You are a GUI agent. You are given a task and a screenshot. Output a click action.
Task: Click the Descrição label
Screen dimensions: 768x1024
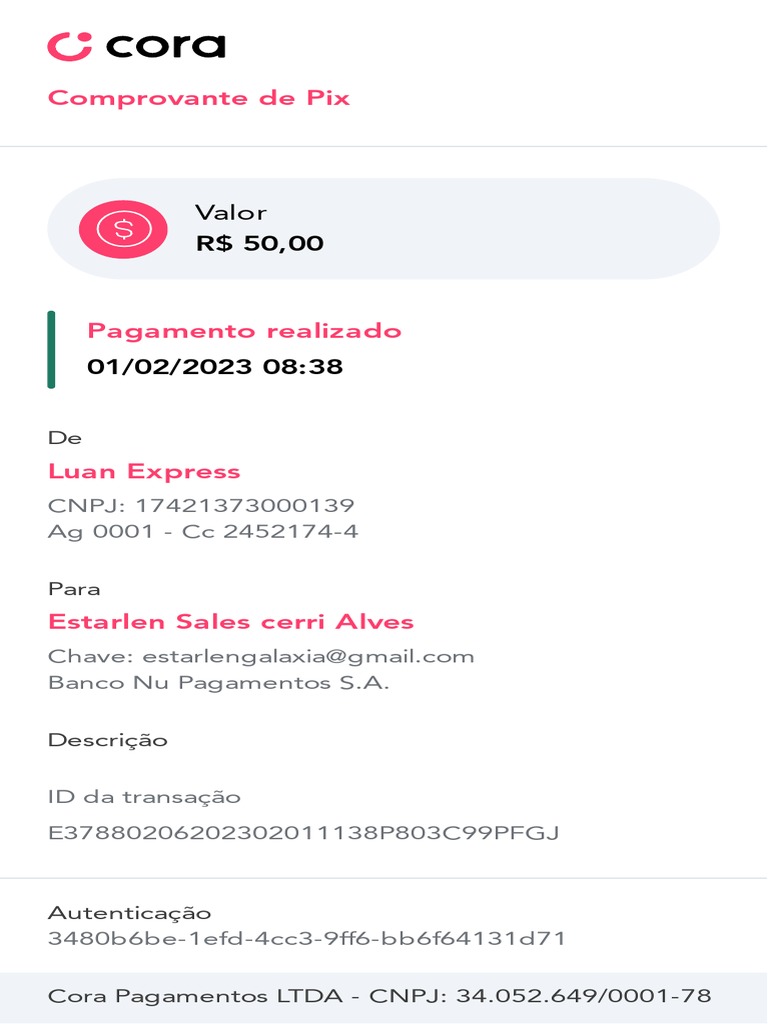(108, 741)
